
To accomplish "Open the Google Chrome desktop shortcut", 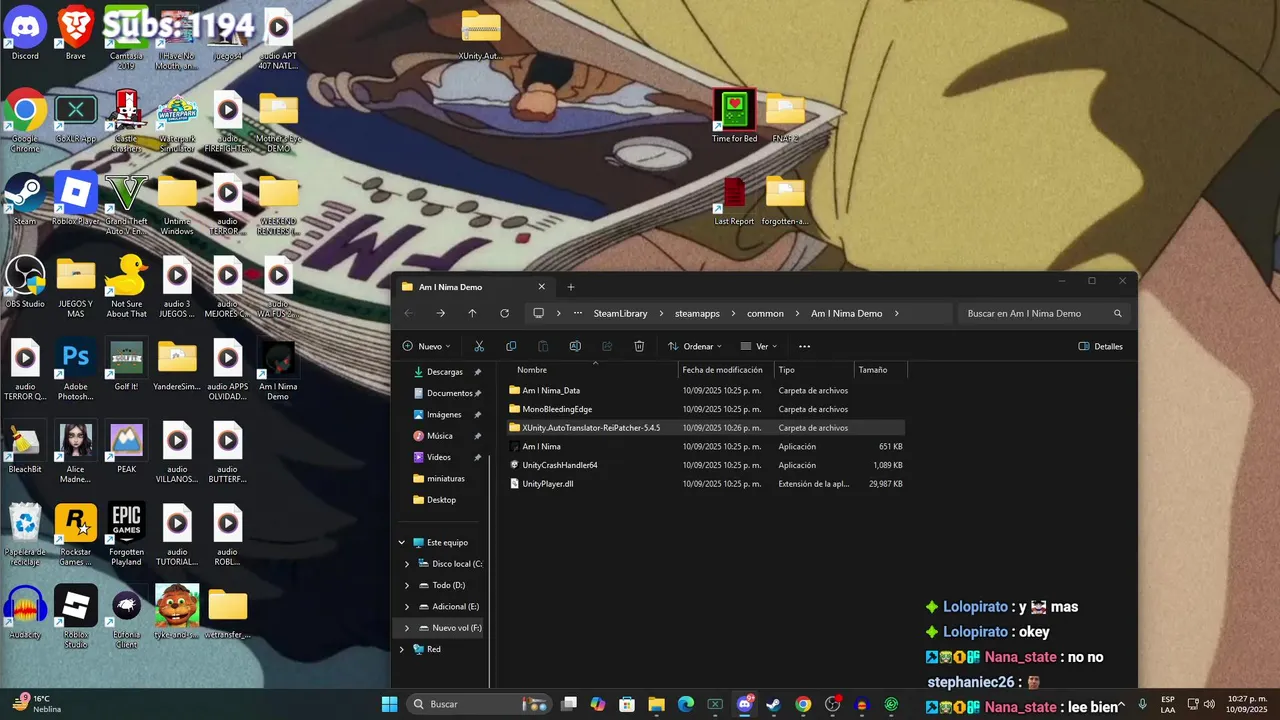I will pos(25,122).
